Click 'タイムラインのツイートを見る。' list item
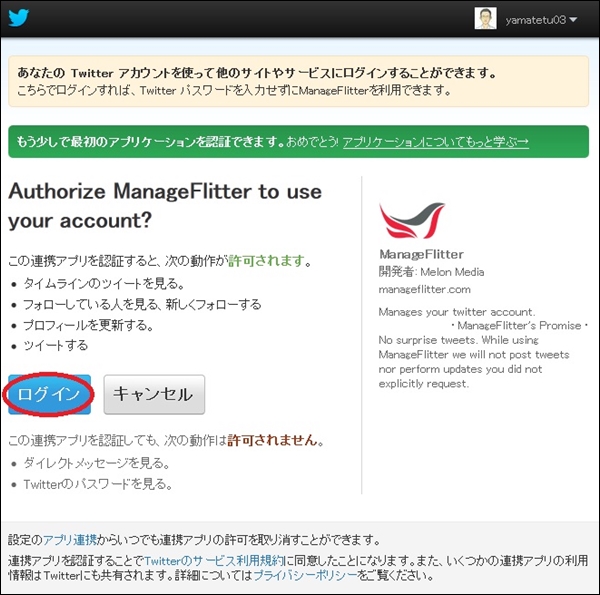The image size is (600, 595). click(x=104, y=284)
